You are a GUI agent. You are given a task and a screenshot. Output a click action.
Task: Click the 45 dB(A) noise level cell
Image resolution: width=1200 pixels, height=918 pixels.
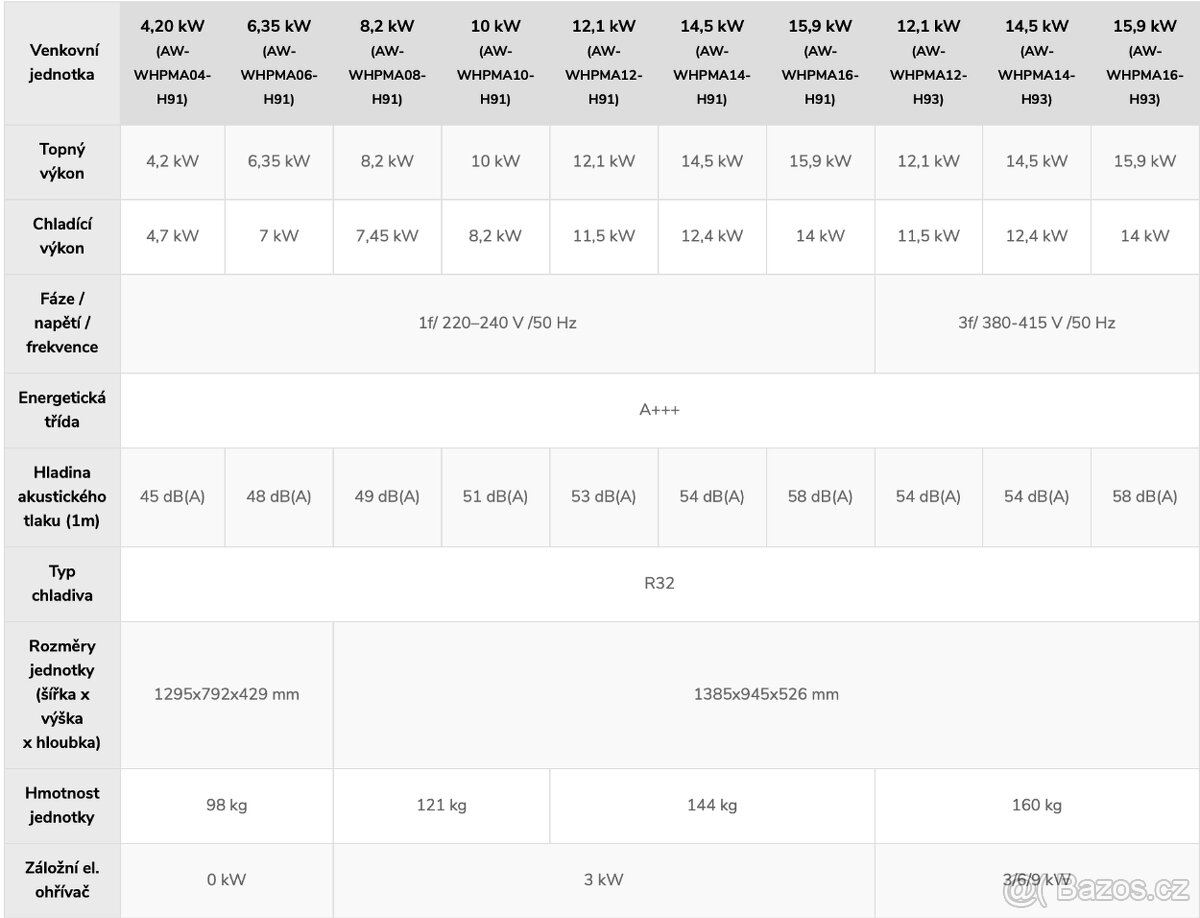pyautogui.click(x=172, y=496)
